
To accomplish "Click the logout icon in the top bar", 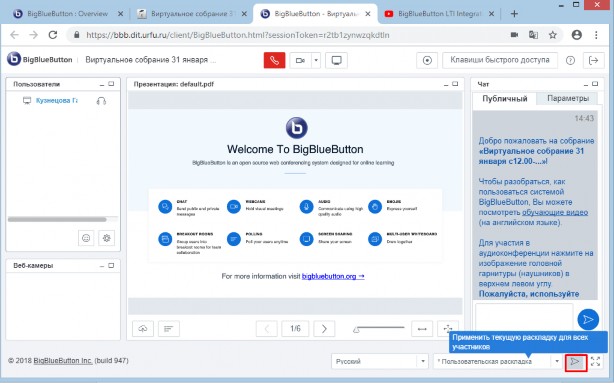I will (594, 60).
